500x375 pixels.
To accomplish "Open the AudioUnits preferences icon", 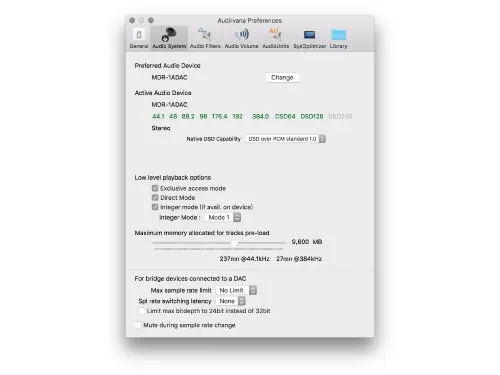I will pos(275,34).
